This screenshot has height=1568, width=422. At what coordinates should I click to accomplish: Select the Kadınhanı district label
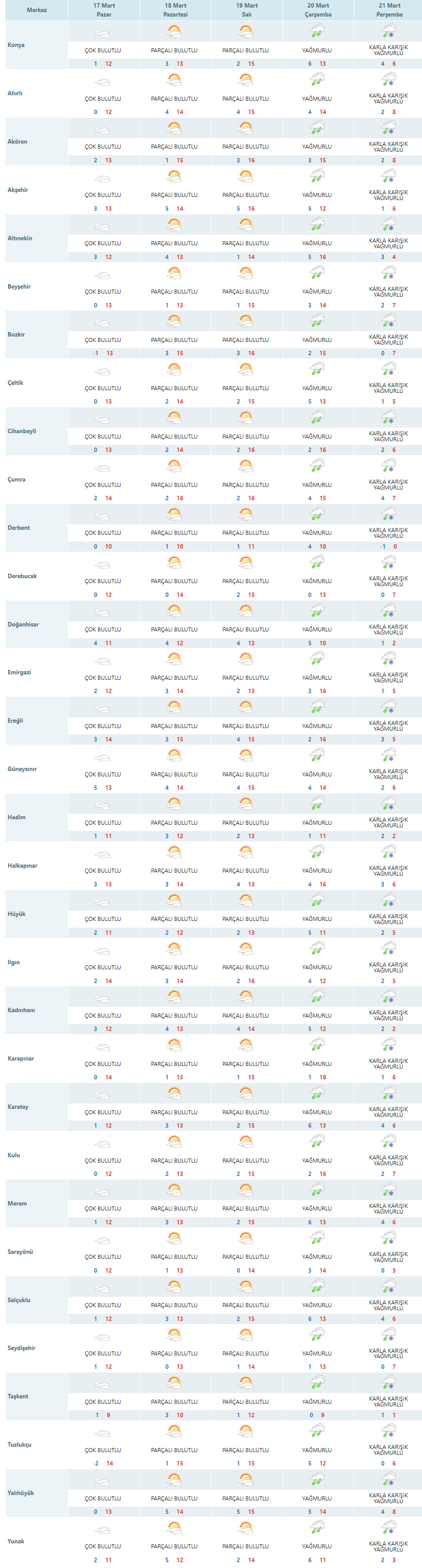(21, 1010)
